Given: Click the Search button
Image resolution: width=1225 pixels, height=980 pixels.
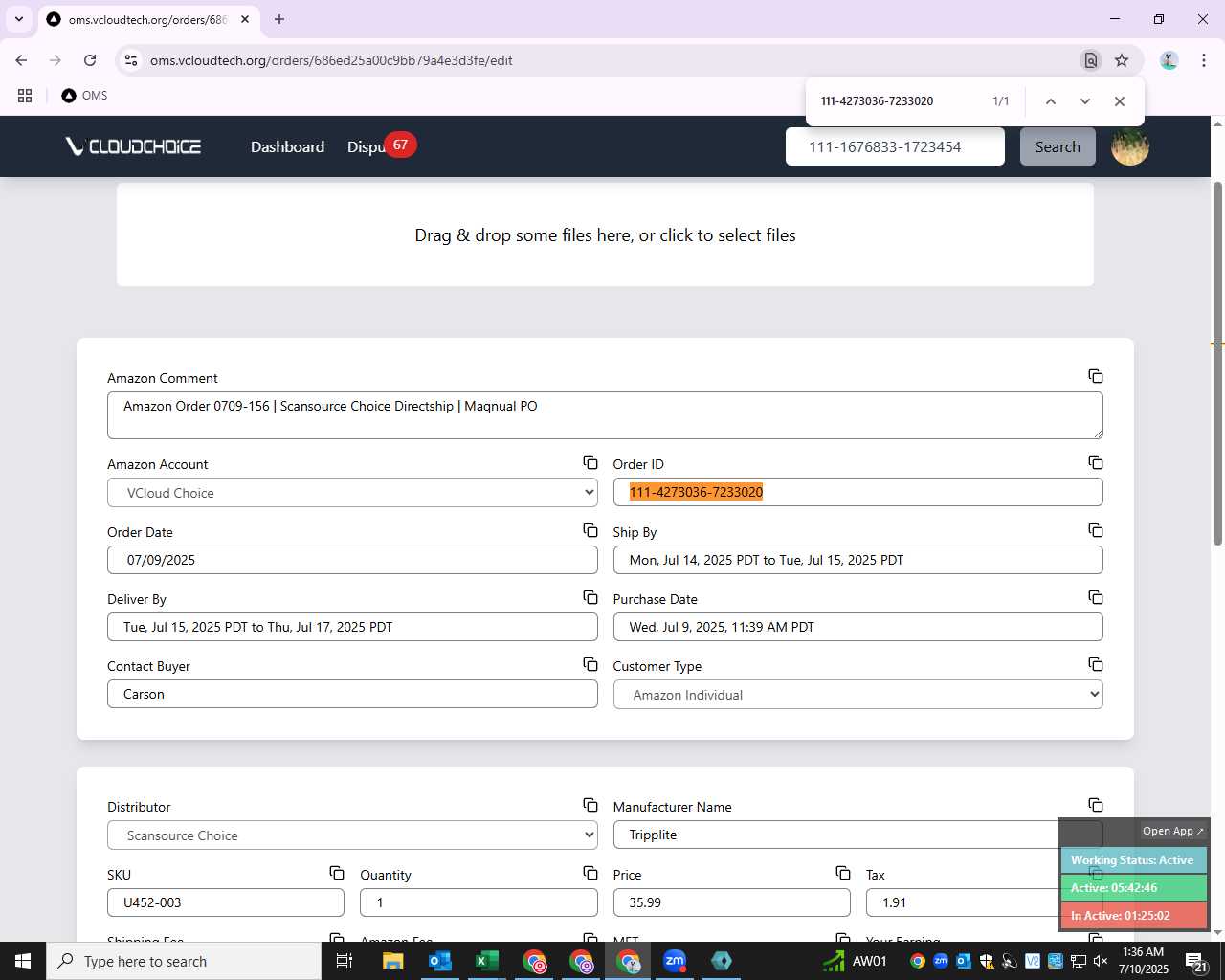Looking at the screenshot, I should [x=1058, y=146].
